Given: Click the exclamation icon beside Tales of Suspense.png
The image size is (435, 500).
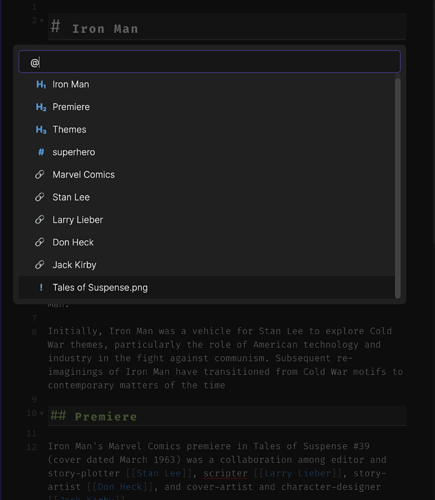Looking at the screenshot, I should click(41, 287).
